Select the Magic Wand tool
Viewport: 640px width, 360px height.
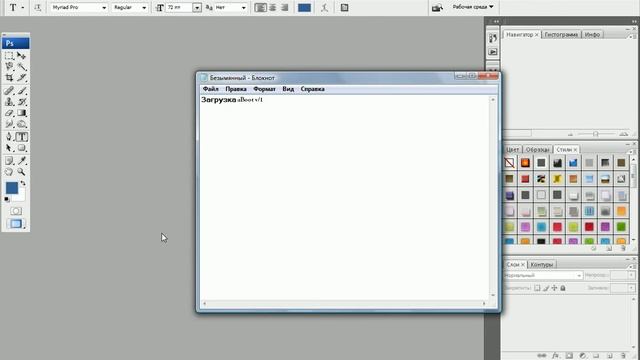point(22,67)
